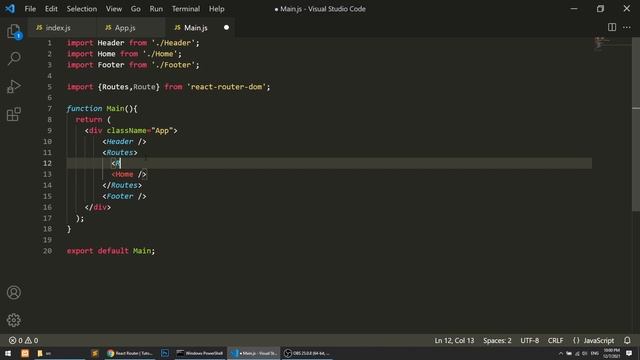Open the Explorer view in activity bar
Screen dimensions: 640x360
(13, 31)
